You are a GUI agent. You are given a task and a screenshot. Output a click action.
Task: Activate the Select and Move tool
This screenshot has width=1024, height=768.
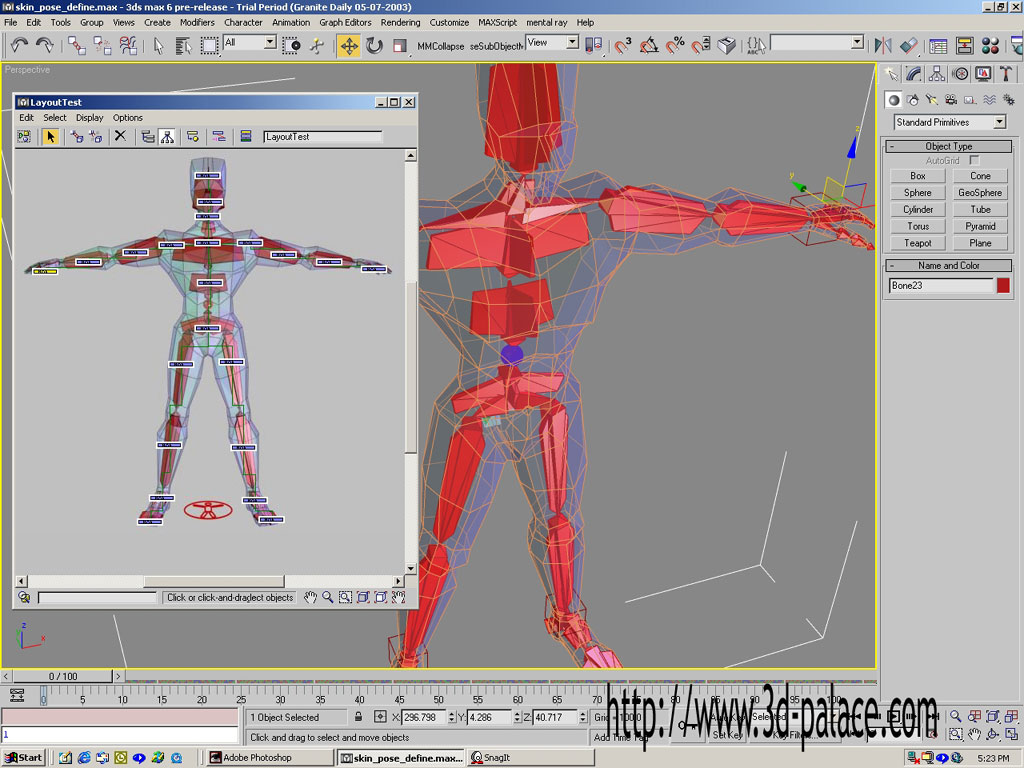(x=349, y=46)
